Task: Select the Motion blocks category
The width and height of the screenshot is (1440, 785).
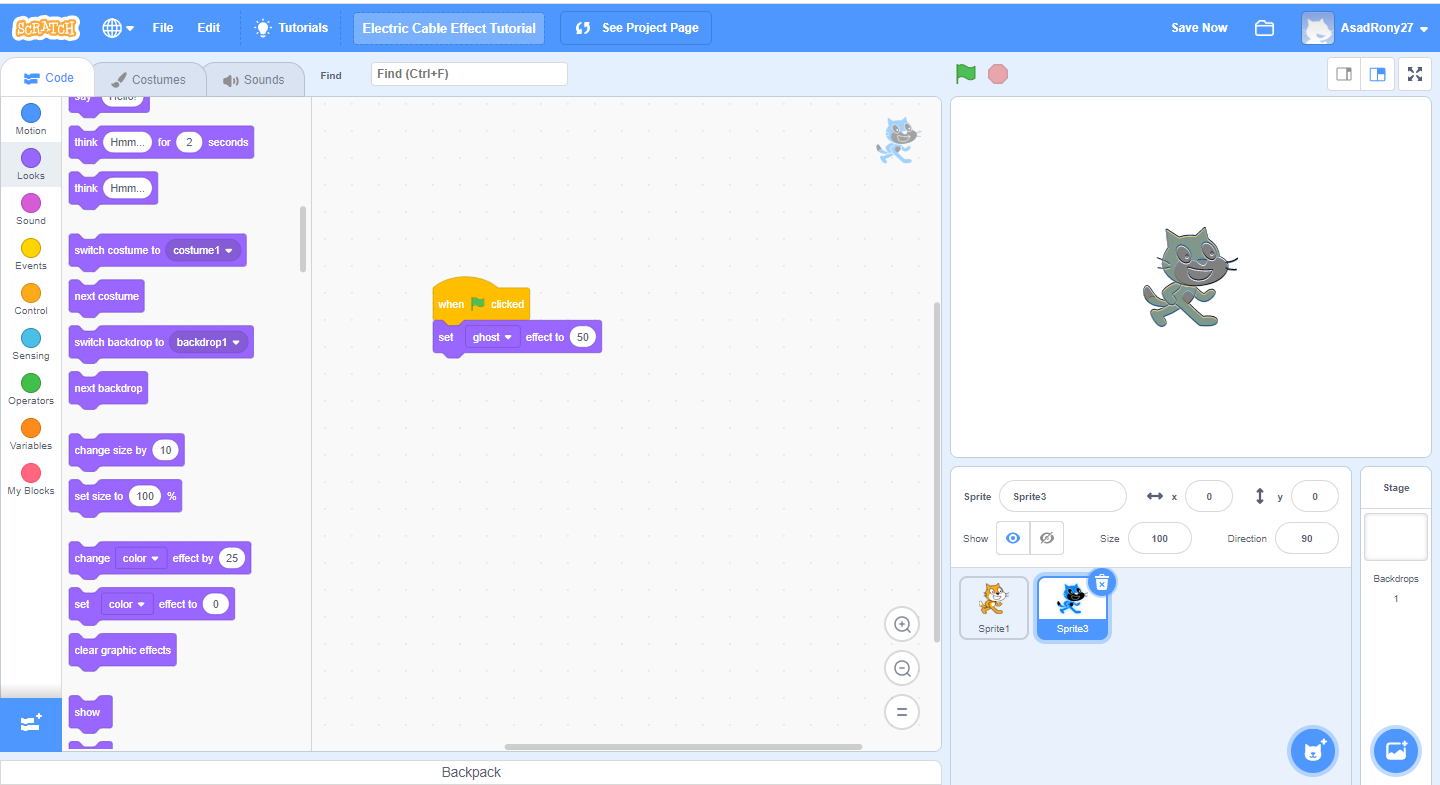Action: point(30,122)
